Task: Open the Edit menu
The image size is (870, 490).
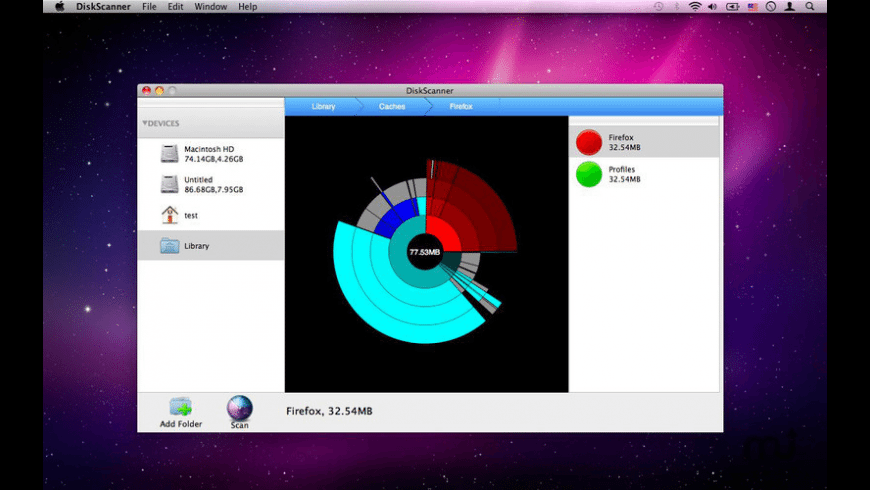Action: [x=176, y=7]
